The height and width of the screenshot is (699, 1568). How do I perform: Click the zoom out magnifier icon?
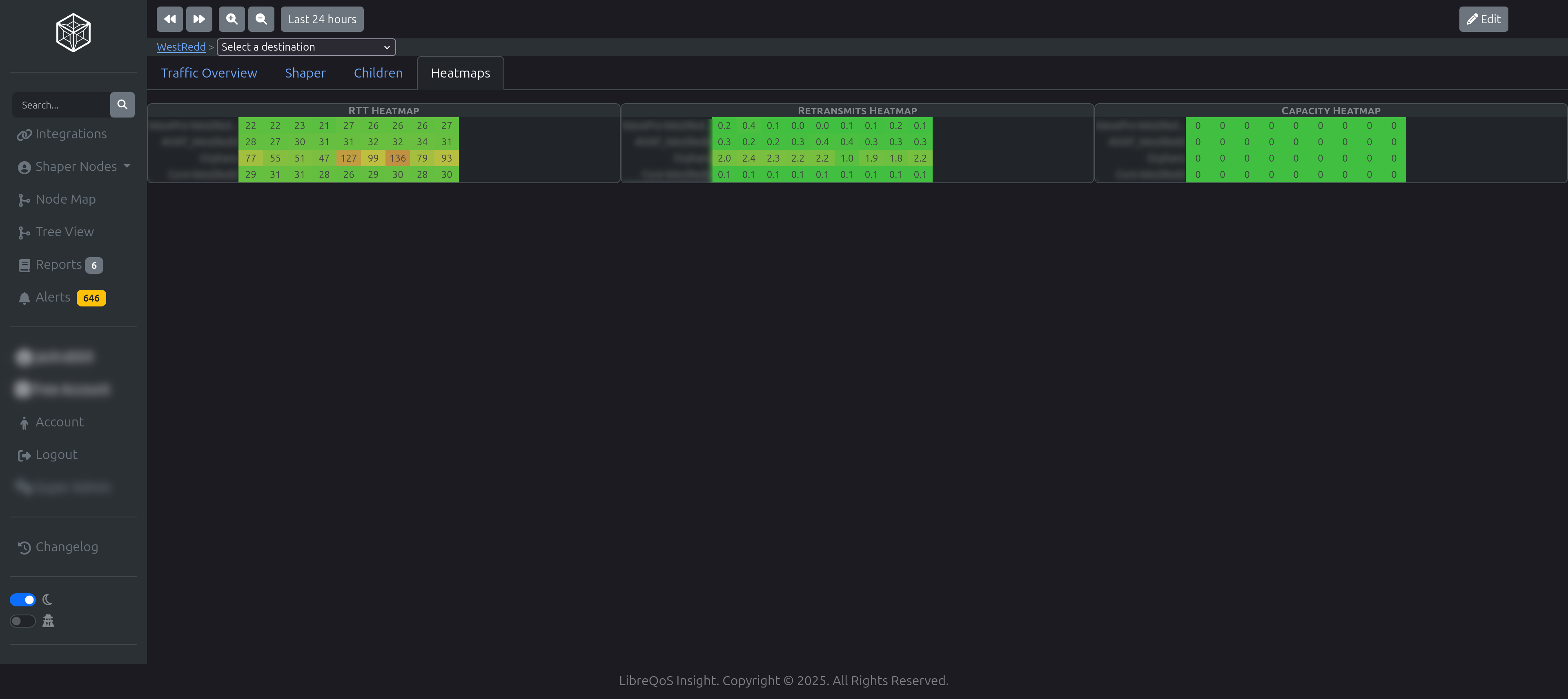tap(261, 19)
